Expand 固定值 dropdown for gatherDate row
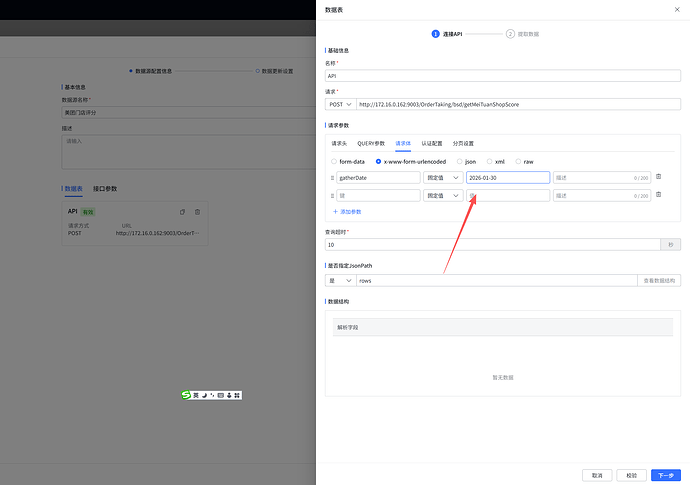Image resolution: width=690 pixels, height=485 pixels. [443, 177]
